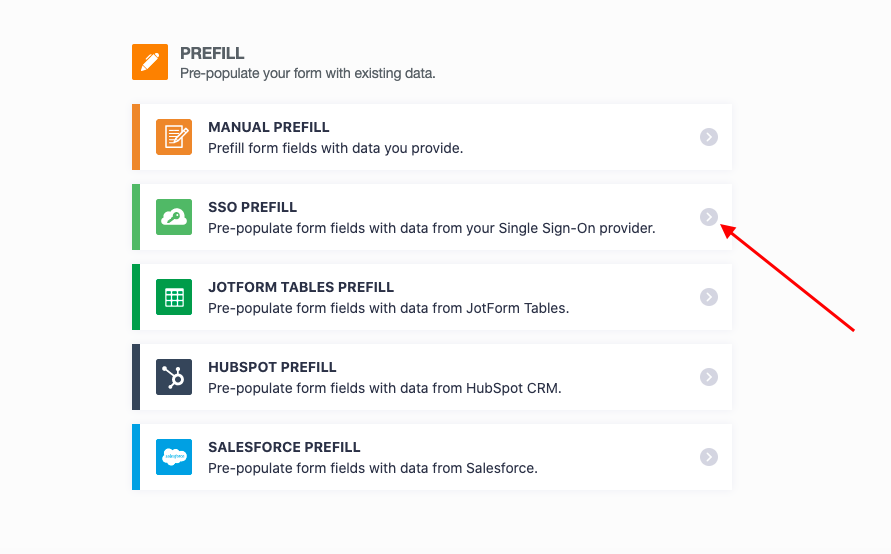Expand SSO Prefill with its arrow
This screenshot has width=891, height=554.
point(709,217)
